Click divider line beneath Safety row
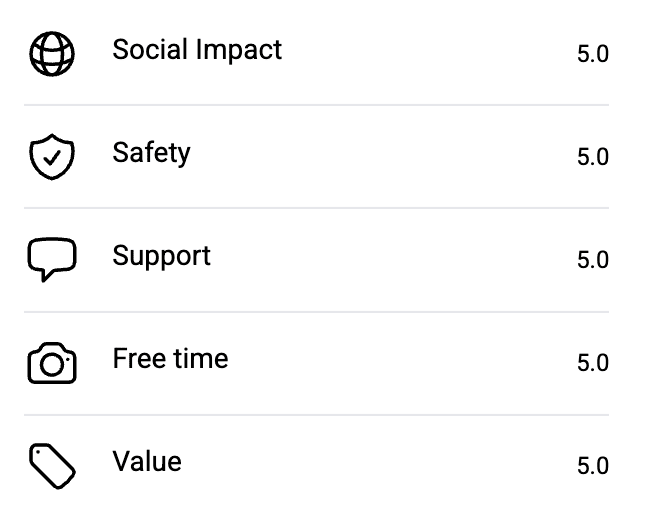 [316, 208]
